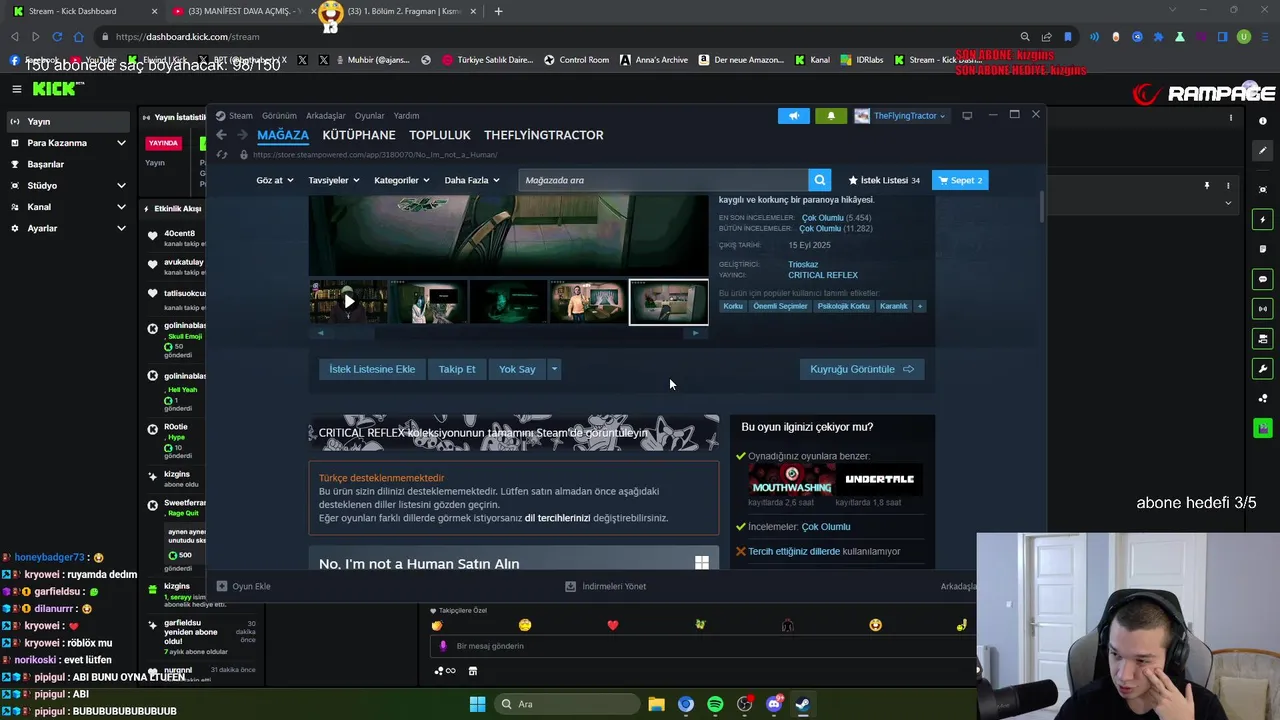Expand the Kategoriler dropdown
The width and height of the screenshot is (1280, 720).
pos(402,180)
